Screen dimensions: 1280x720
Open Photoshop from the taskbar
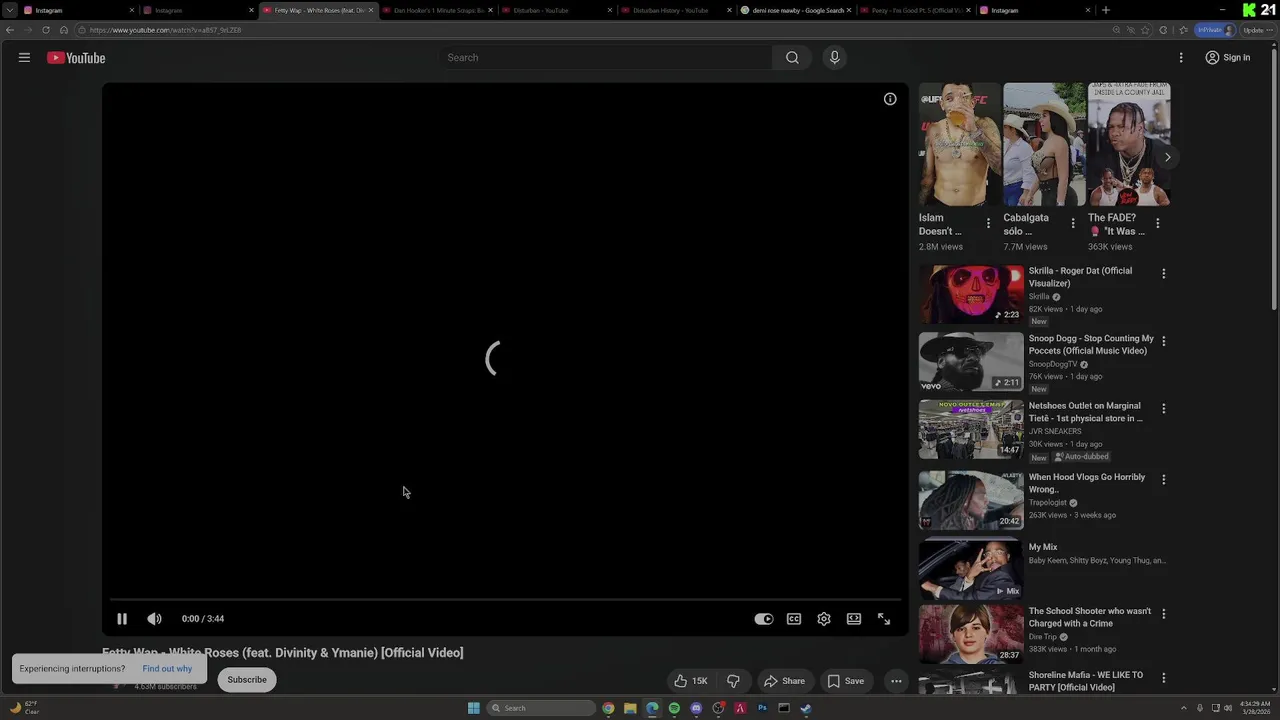tap(762, 708)
